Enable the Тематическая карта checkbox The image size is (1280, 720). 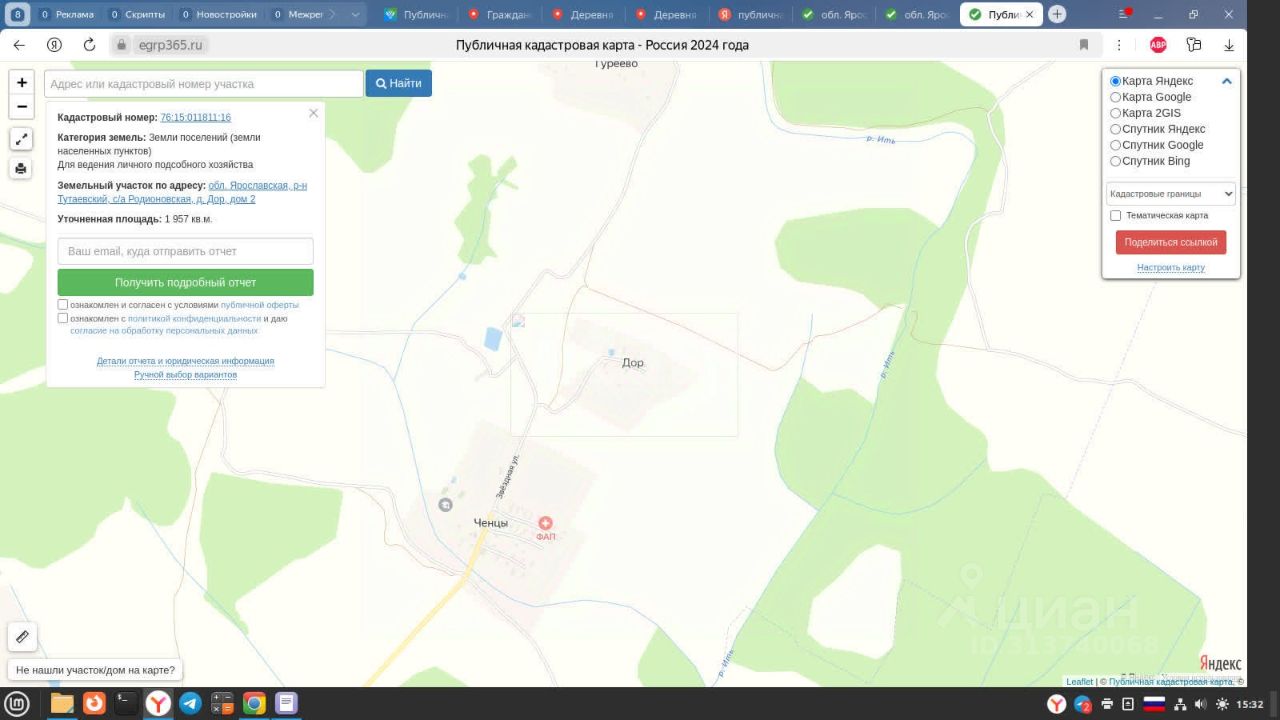1116,215
